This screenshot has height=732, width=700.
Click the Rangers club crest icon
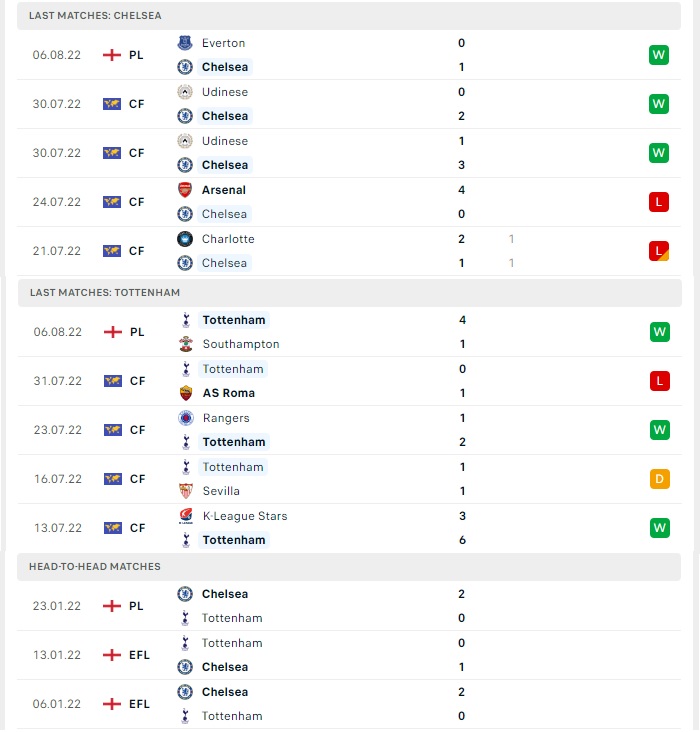click(x=186, y=418)
